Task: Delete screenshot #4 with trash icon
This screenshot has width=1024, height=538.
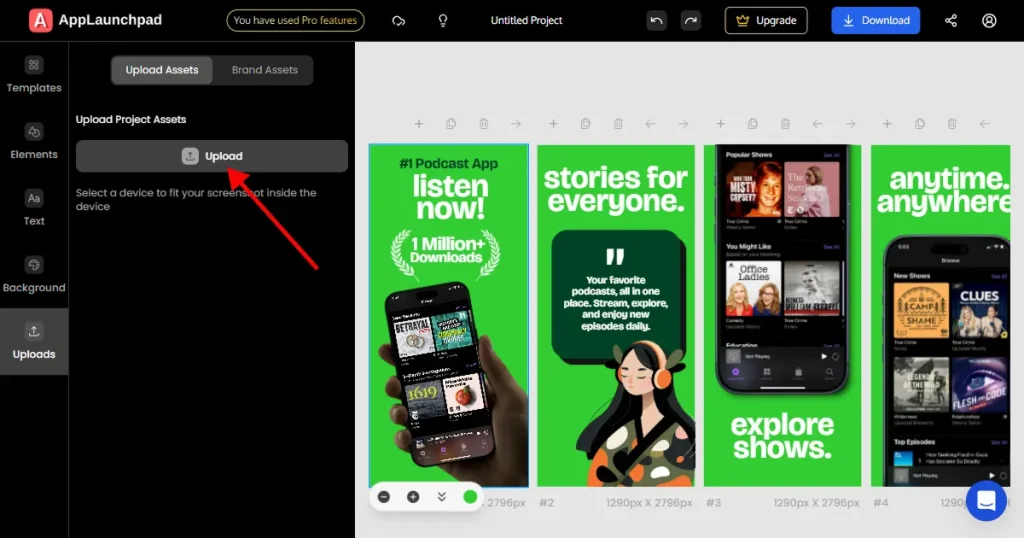Action: coord(952,123)
